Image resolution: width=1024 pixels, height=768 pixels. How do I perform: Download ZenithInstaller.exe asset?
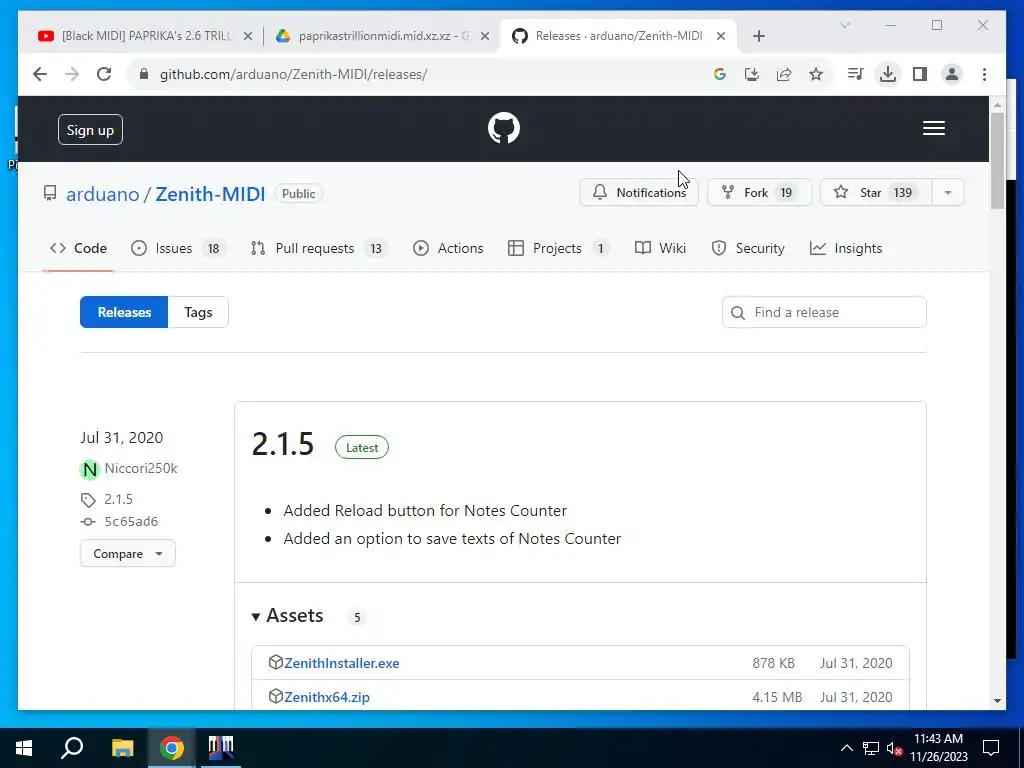(342, 663)
